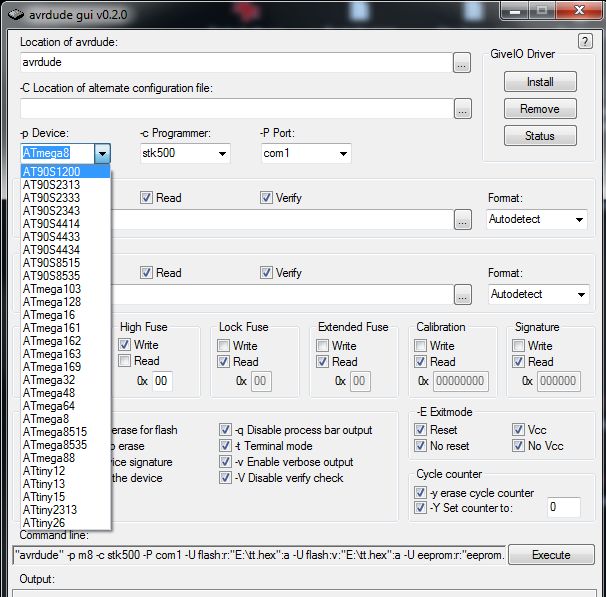Image resolution: width=606 pixels, height=597 pixels.
Task: Toggle Exitmode No reset checkbox
Action: point(420,446)
